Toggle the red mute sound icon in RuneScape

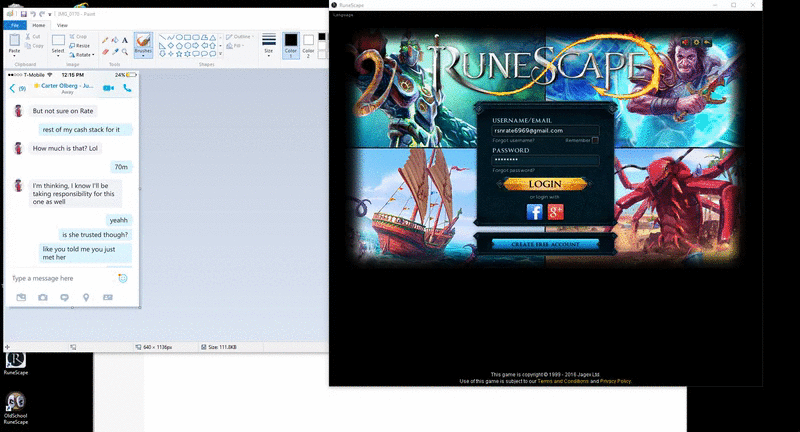[685, 42]
